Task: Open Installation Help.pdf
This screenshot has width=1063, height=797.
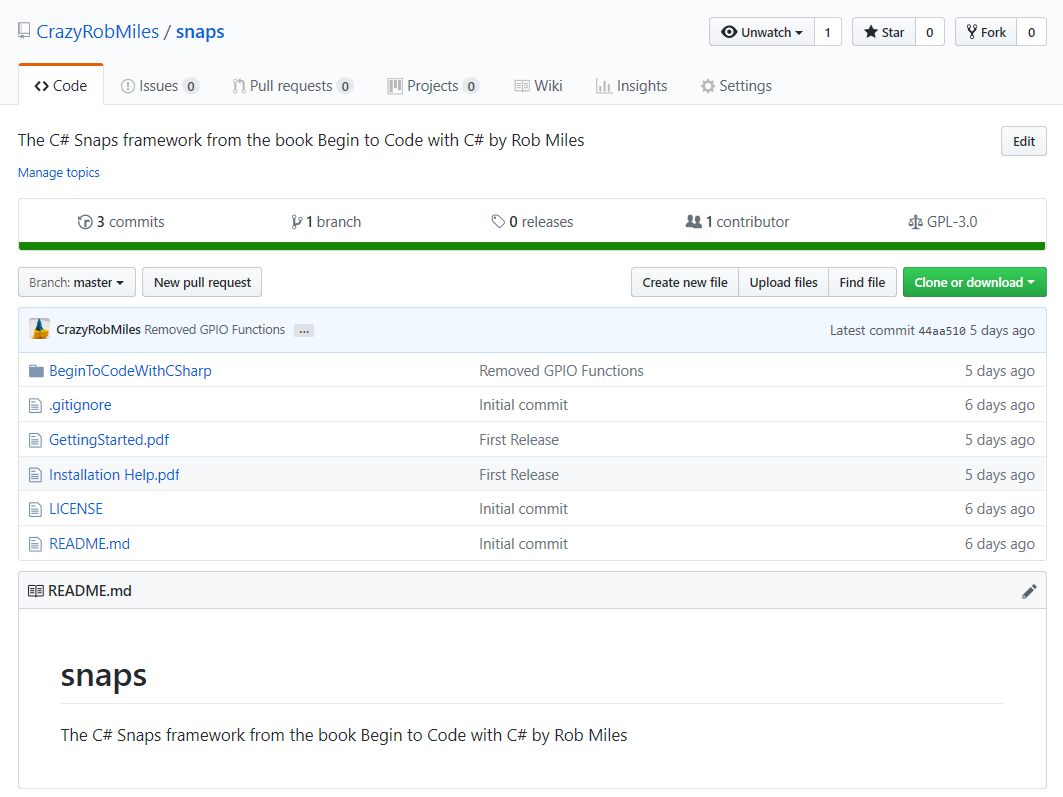Action: pyautogui.click(x=114, y=475)
